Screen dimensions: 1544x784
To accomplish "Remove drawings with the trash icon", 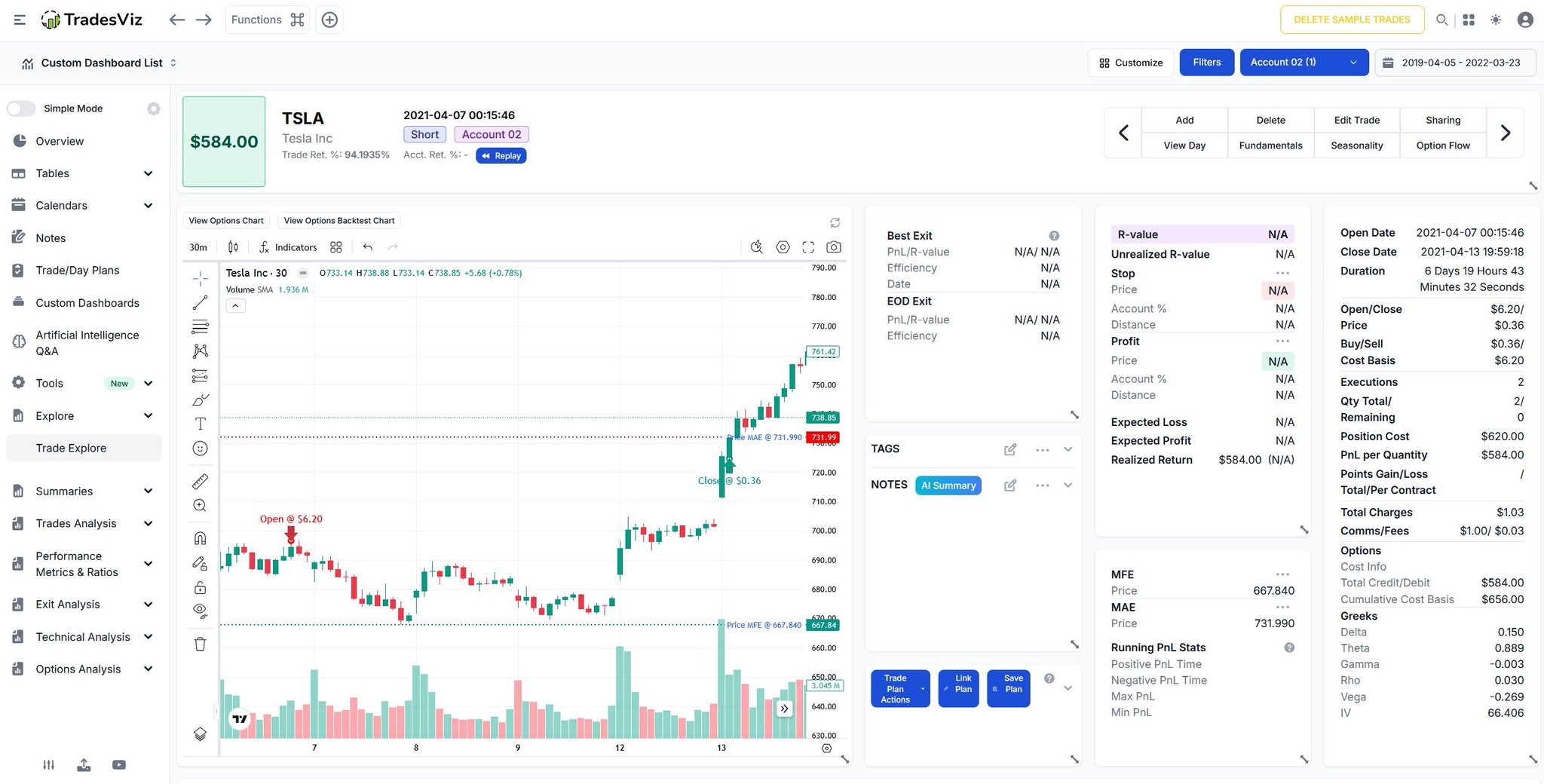I will 200,644.
